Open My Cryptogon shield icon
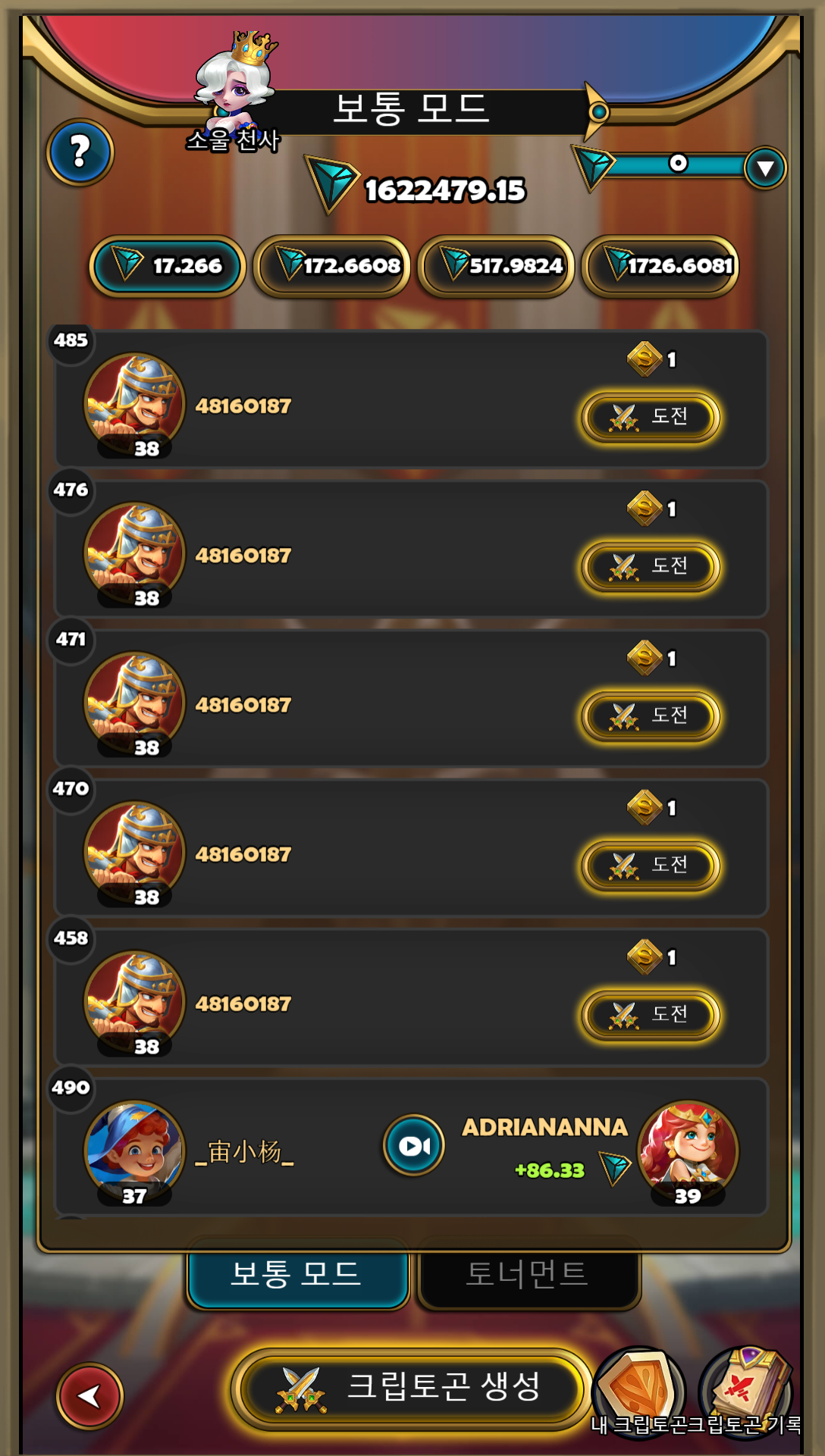The image size is (825, 1456). (638, 1389)
